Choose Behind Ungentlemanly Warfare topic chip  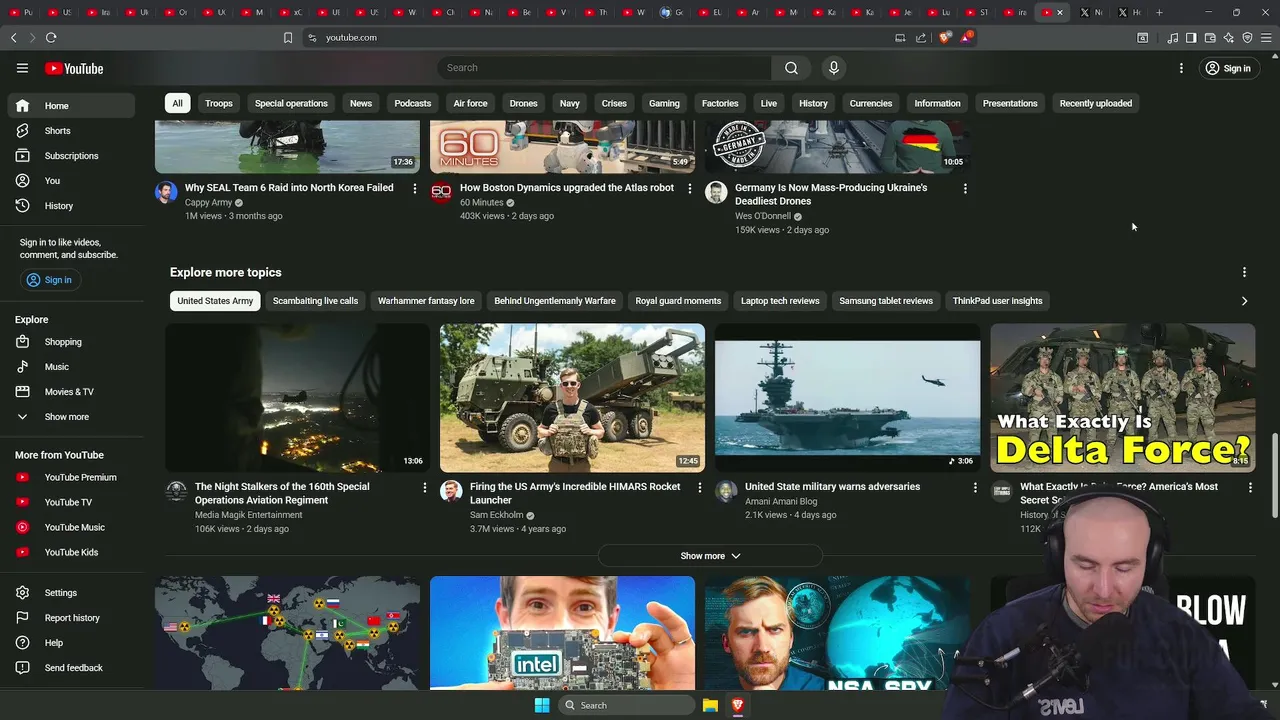point(555,301)
